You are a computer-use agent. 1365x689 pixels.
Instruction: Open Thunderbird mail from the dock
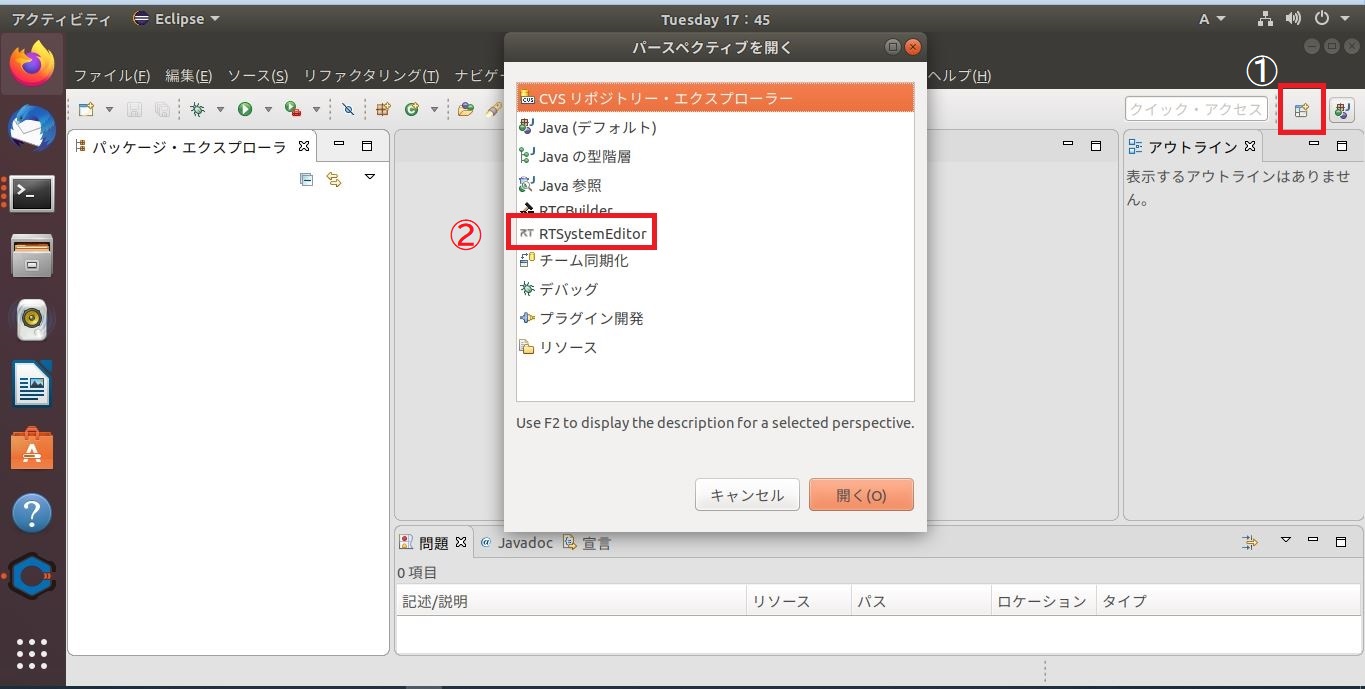coord(32,128)
